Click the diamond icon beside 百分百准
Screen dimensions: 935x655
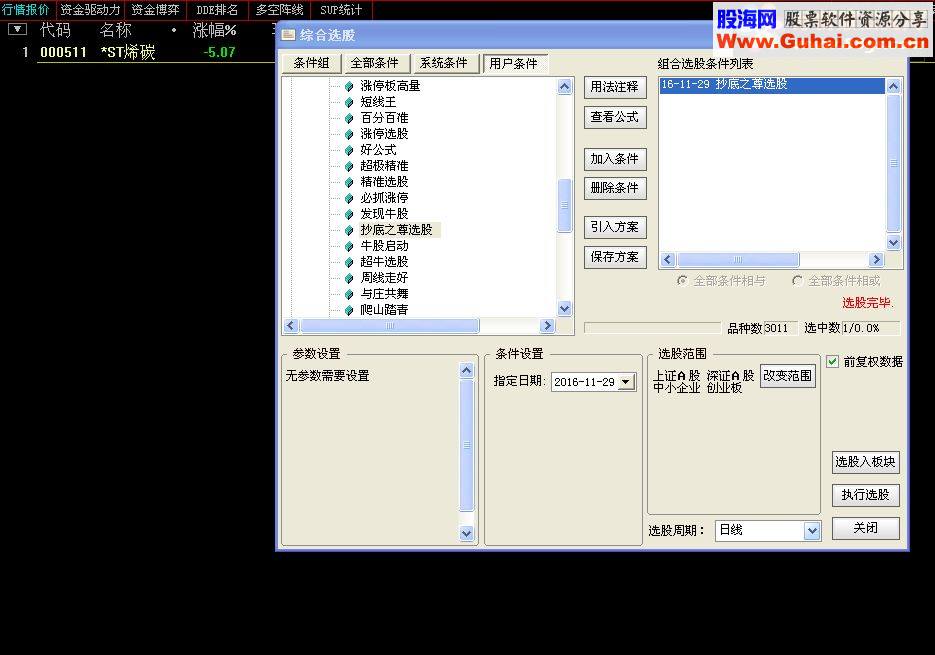[349, 118]
